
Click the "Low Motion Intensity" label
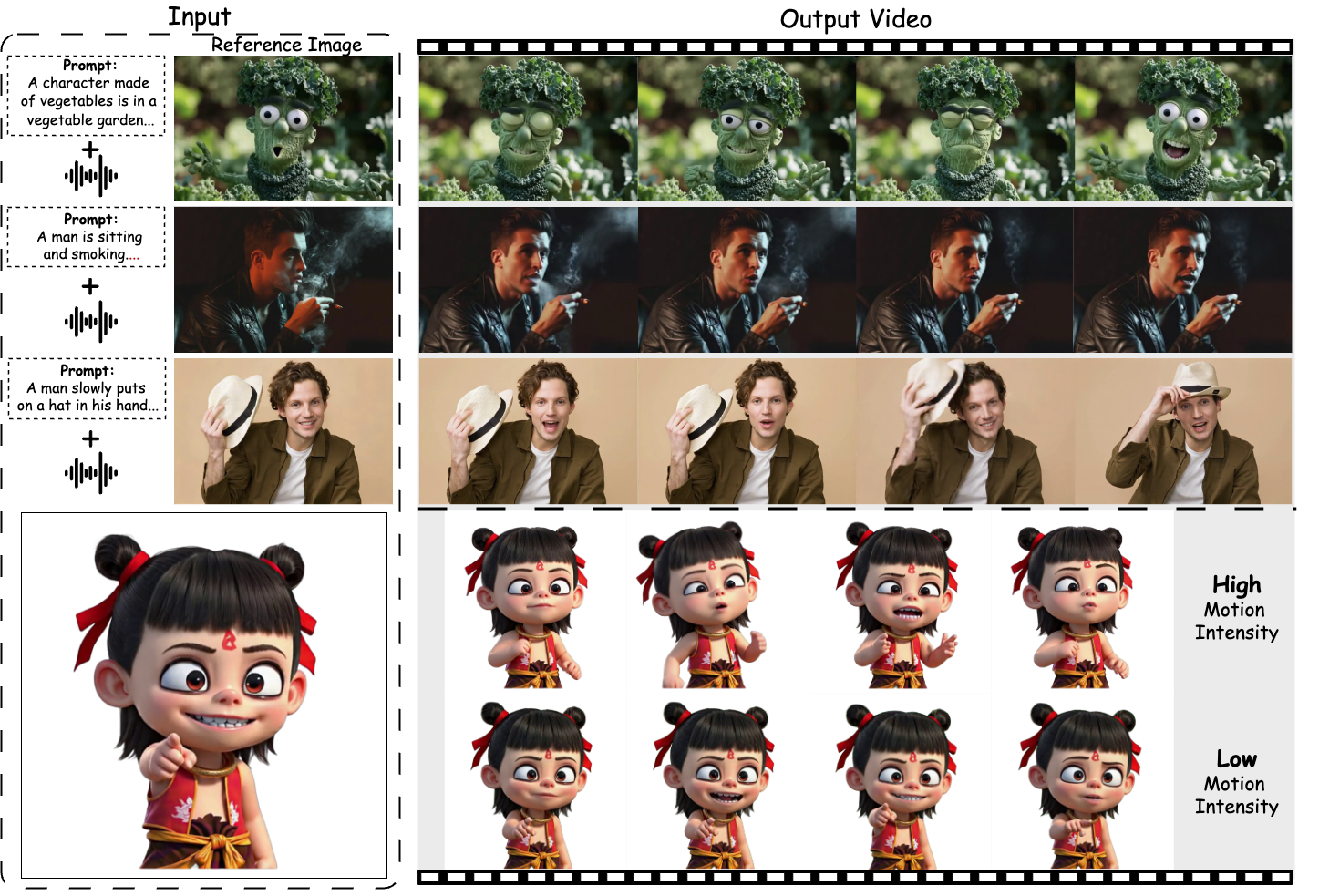pos(1235,782)
